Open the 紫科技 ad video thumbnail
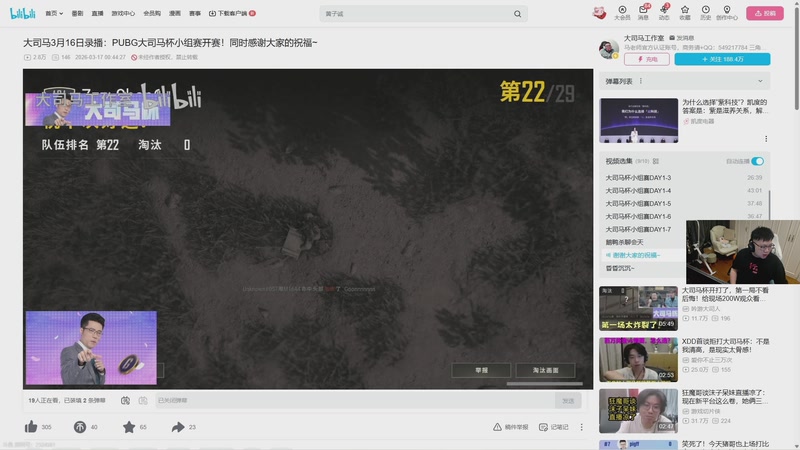The width and height of the screenshot is (800, 450). [x=638, y=120]
